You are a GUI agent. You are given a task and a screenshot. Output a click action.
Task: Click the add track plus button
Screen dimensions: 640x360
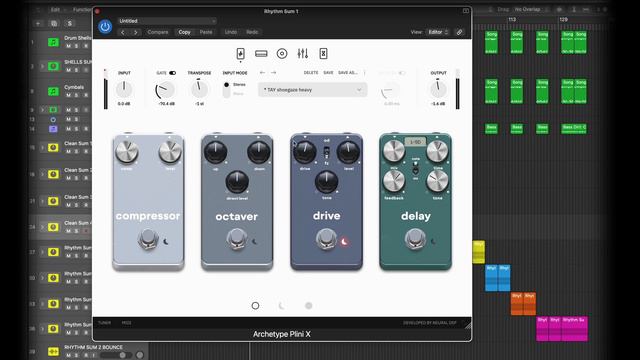tap(38, 24)
